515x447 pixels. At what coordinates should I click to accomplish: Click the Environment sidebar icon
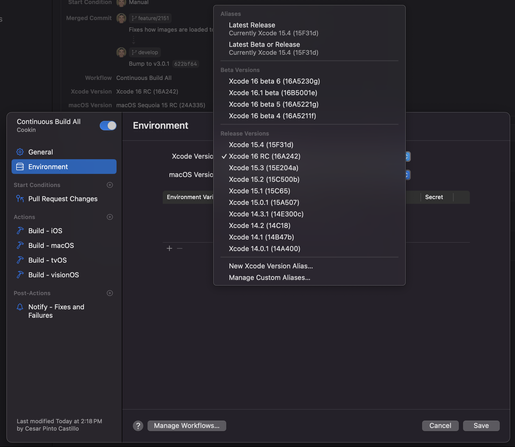(20, 167)
